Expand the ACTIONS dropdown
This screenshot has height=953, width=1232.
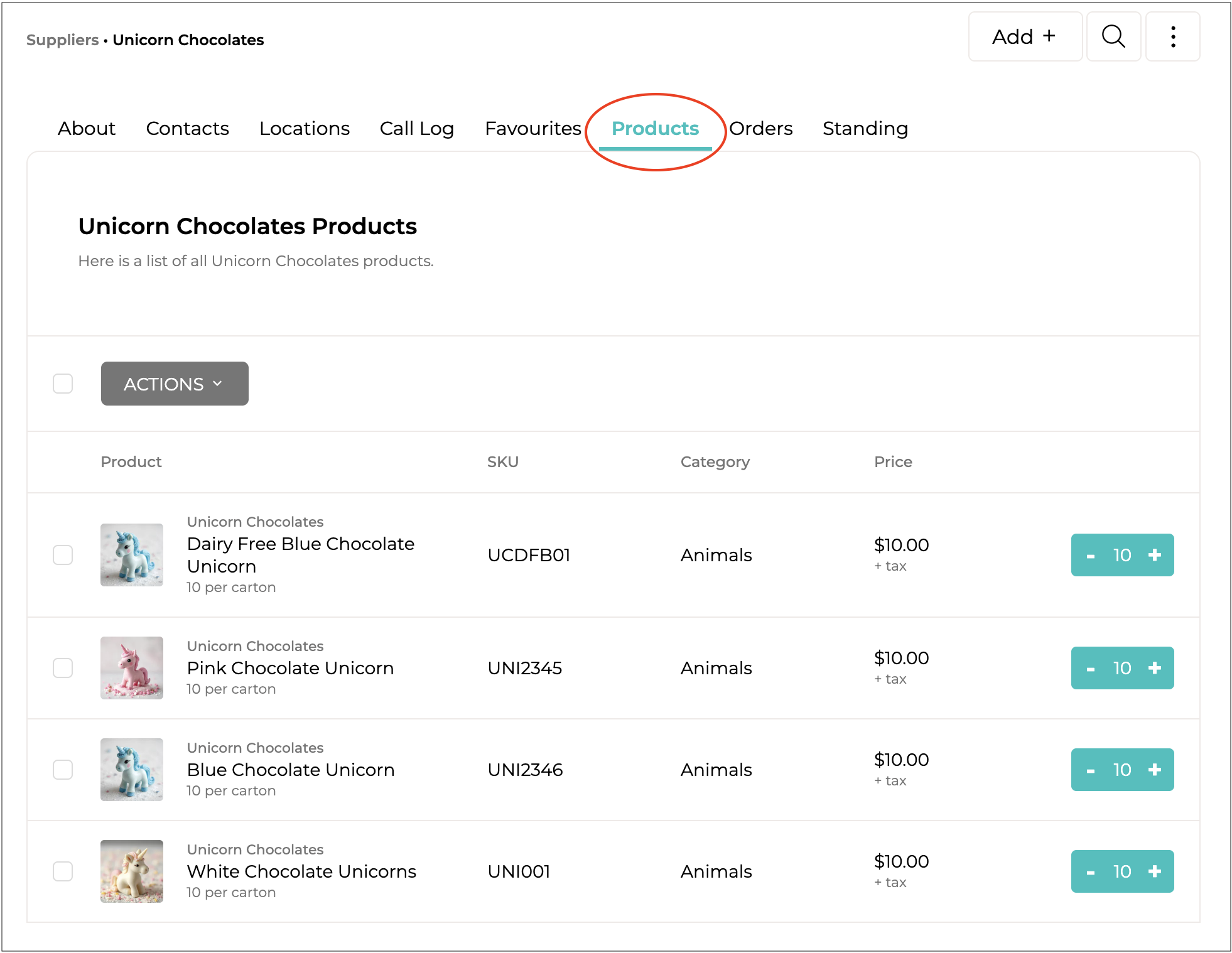click(175, 384)
